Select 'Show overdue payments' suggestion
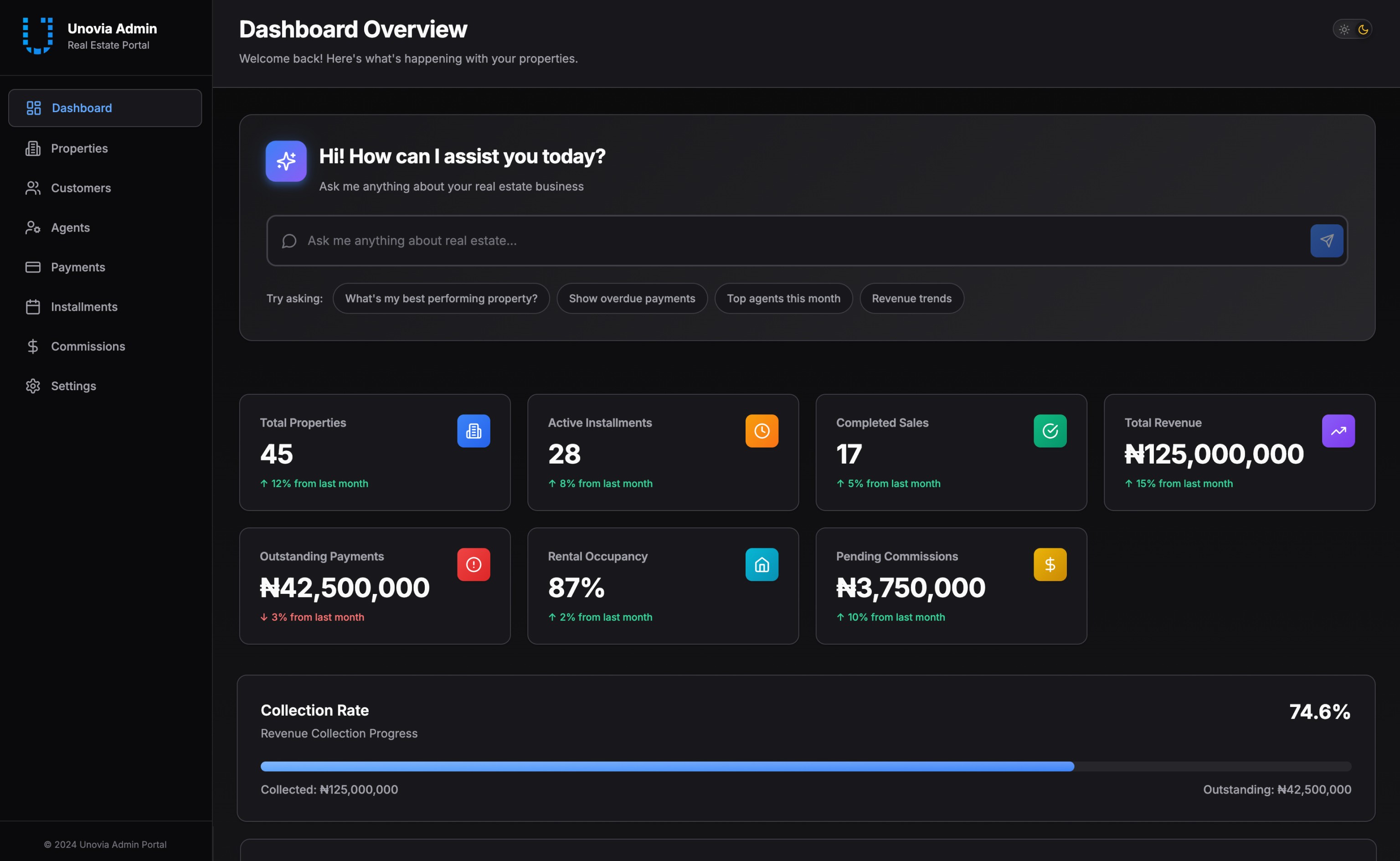 coord(631,299)
